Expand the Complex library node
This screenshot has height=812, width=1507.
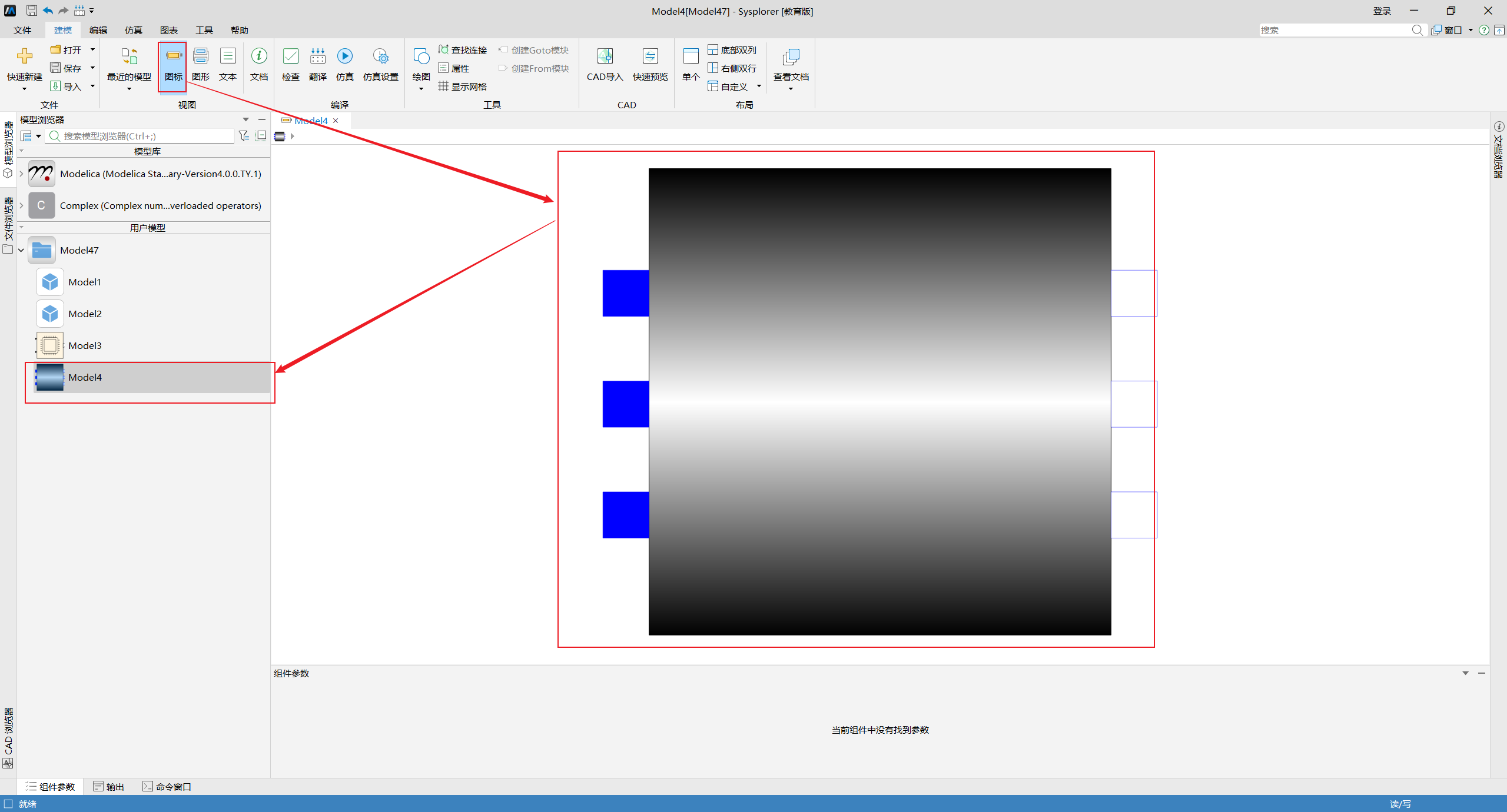coord(21,205)
